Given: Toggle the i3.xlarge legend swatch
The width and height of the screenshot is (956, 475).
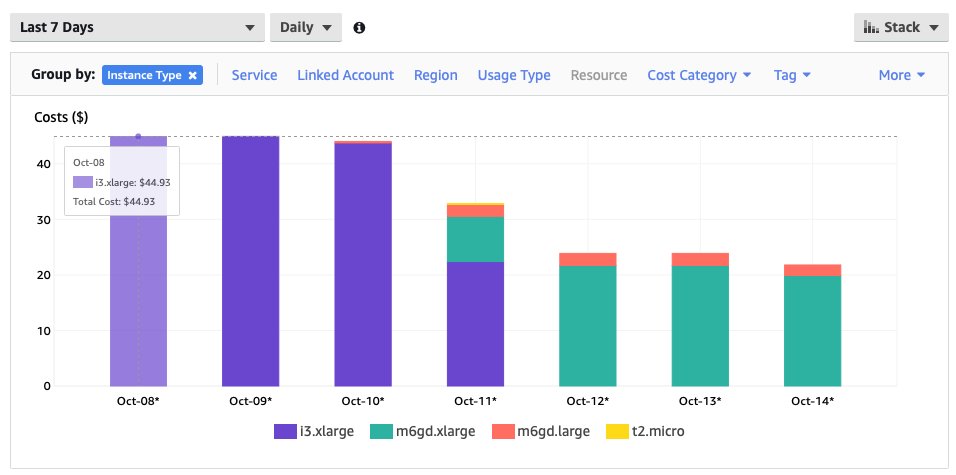Looking at the screenshot, I should [x=286, y=431].
